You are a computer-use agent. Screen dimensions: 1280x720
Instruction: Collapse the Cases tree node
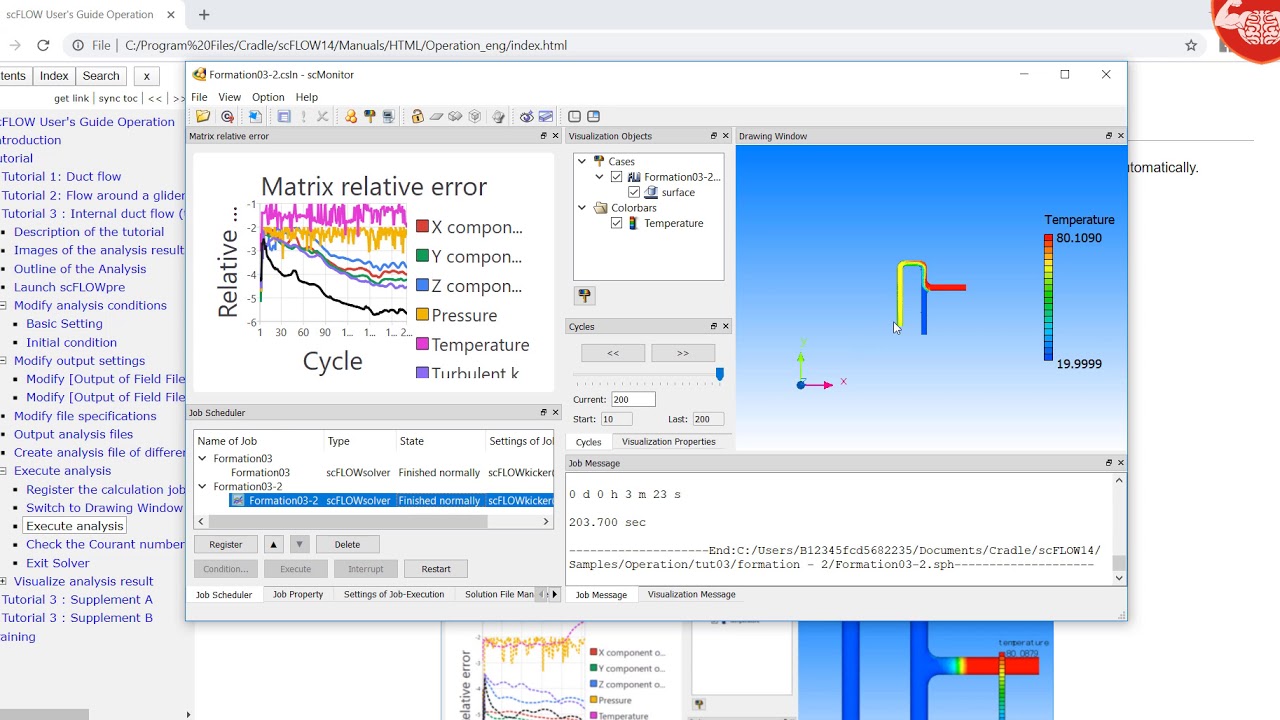(x=582, y=161)
